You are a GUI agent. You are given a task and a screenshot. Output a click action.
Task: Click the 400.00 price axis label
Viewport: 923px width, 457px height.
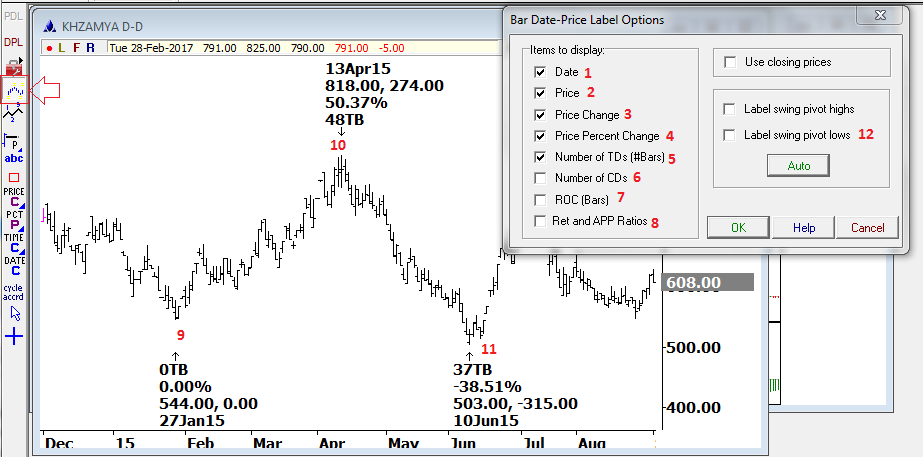coord(694,407)
